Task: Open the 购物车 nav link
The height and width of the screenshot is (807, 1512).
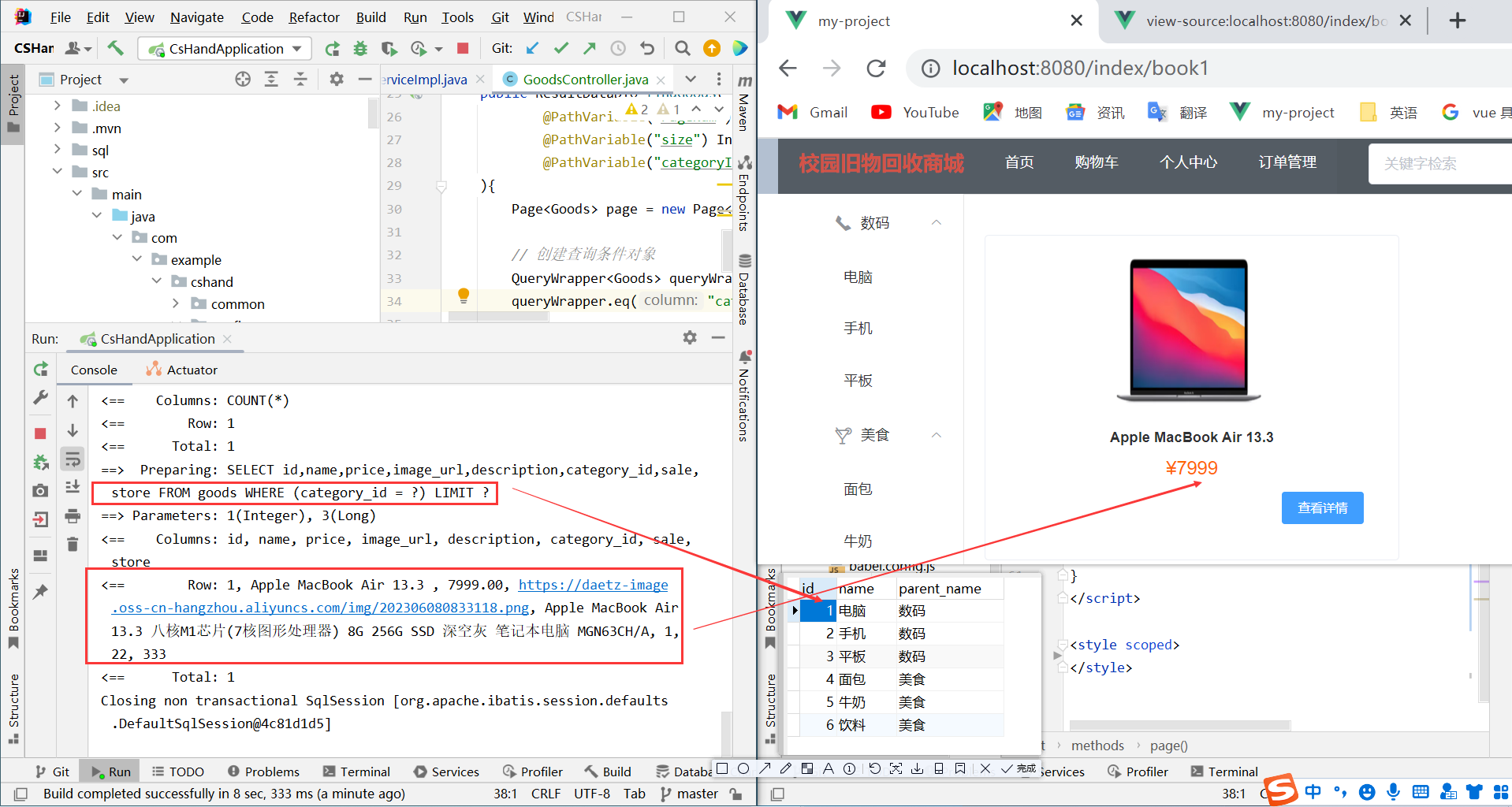Action: click(x=1097, y=162)
